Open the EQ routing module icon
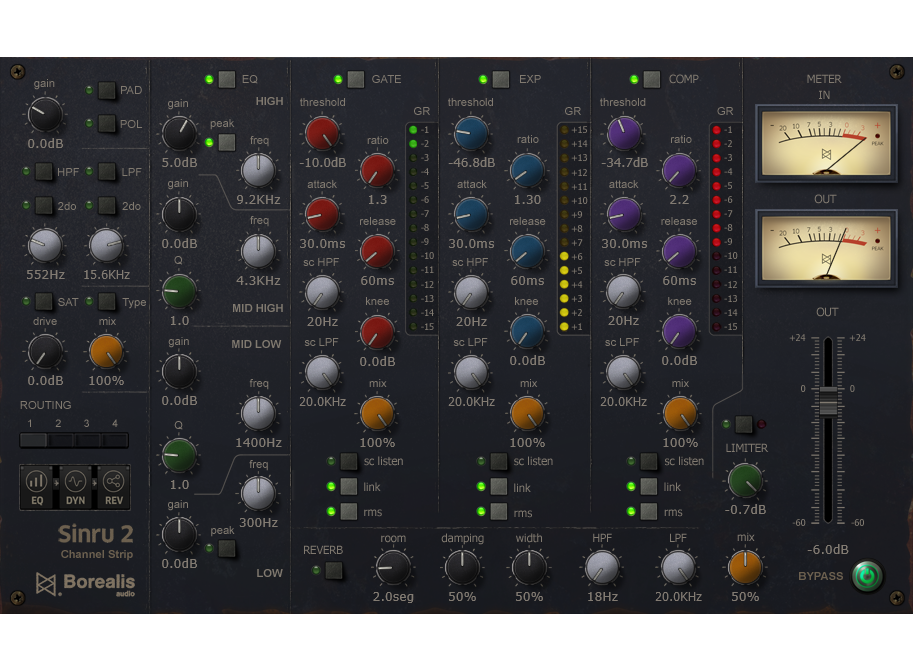This screenshot has height=671, width=913. 37,486
